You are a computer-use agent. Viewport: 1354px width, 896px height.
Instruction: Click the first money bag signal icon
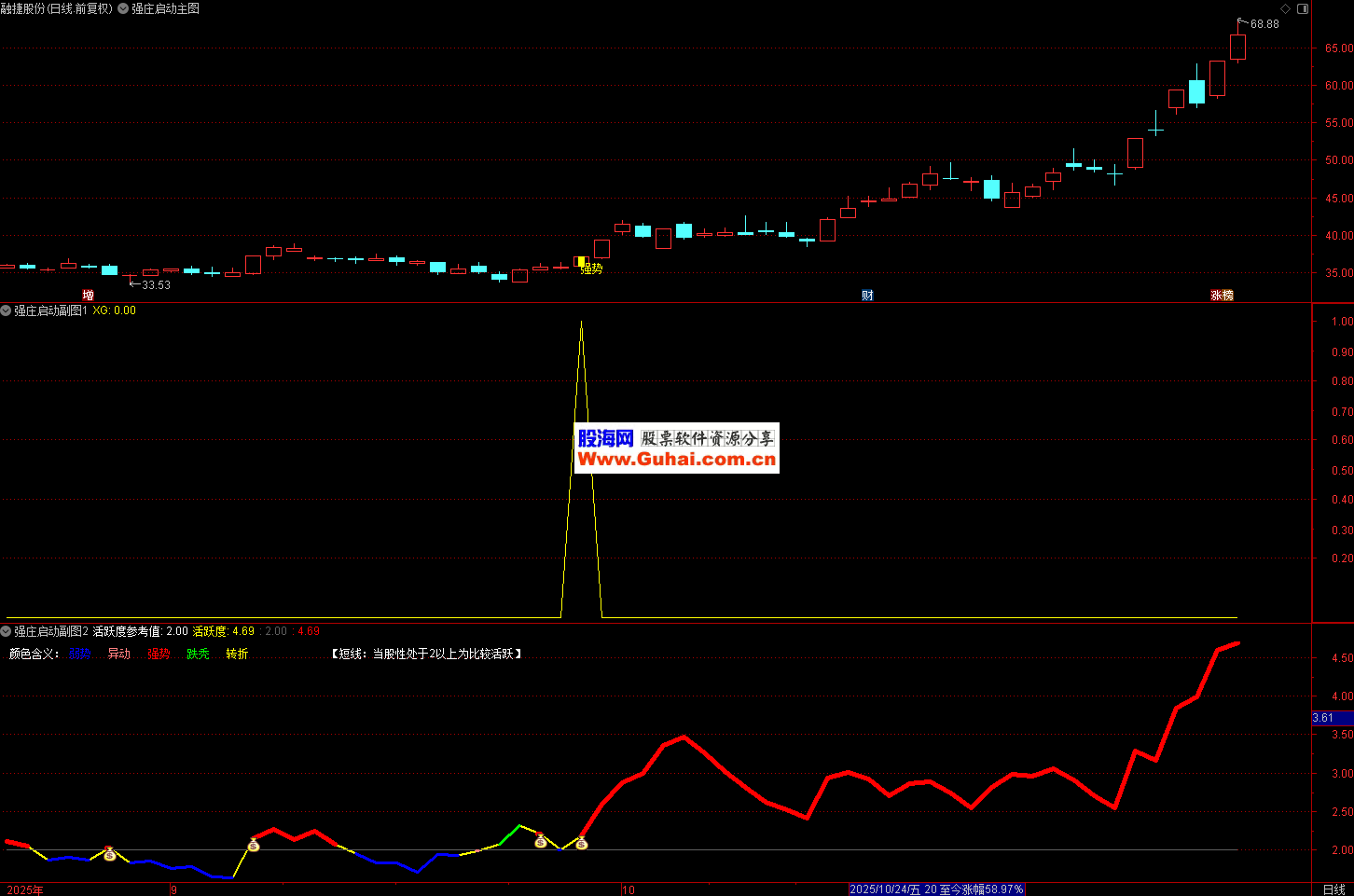coord(109,853)
